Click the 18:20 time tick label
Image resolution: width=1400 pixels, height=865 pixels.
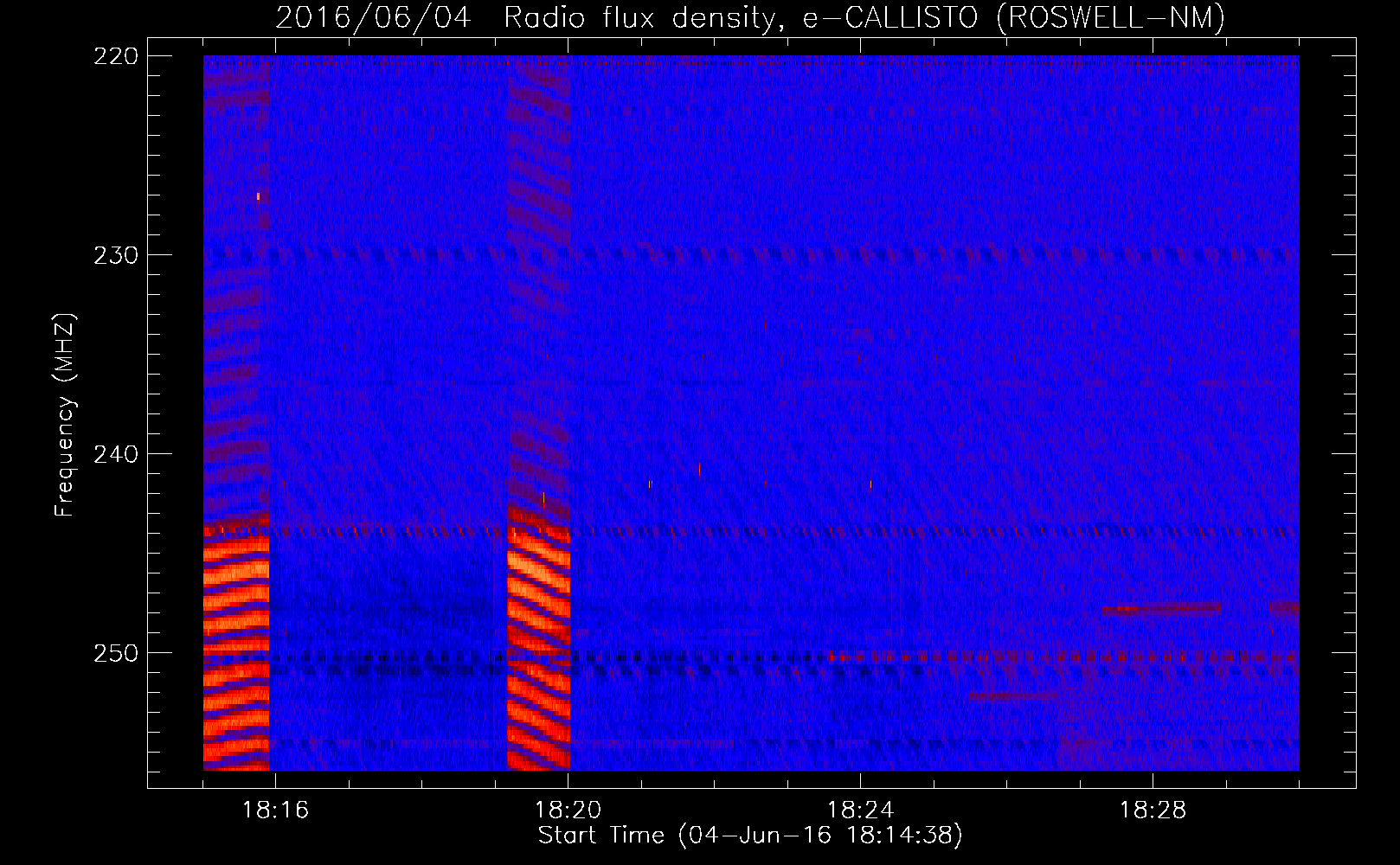point(568,811)
